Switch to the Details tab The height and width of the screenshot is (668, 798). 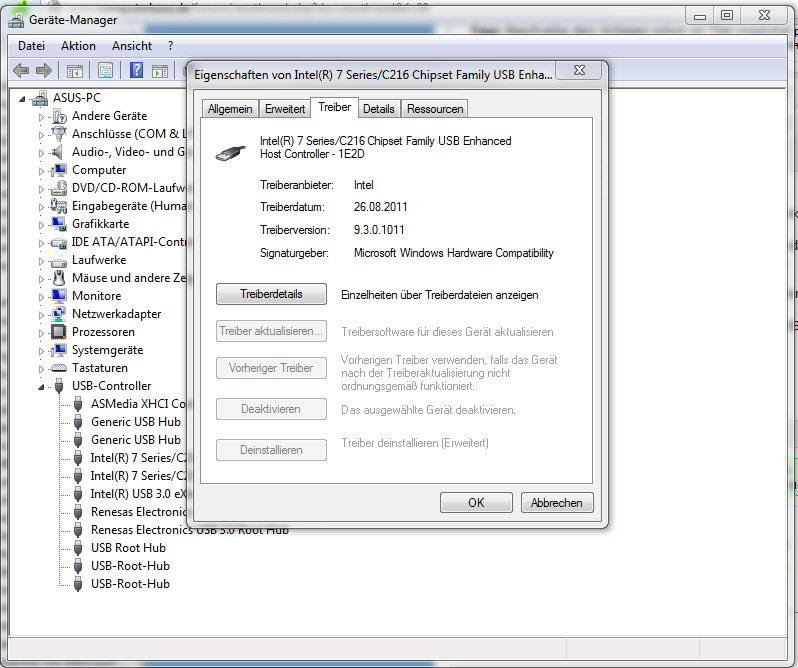pyautogui.click(x=379, y=109)
